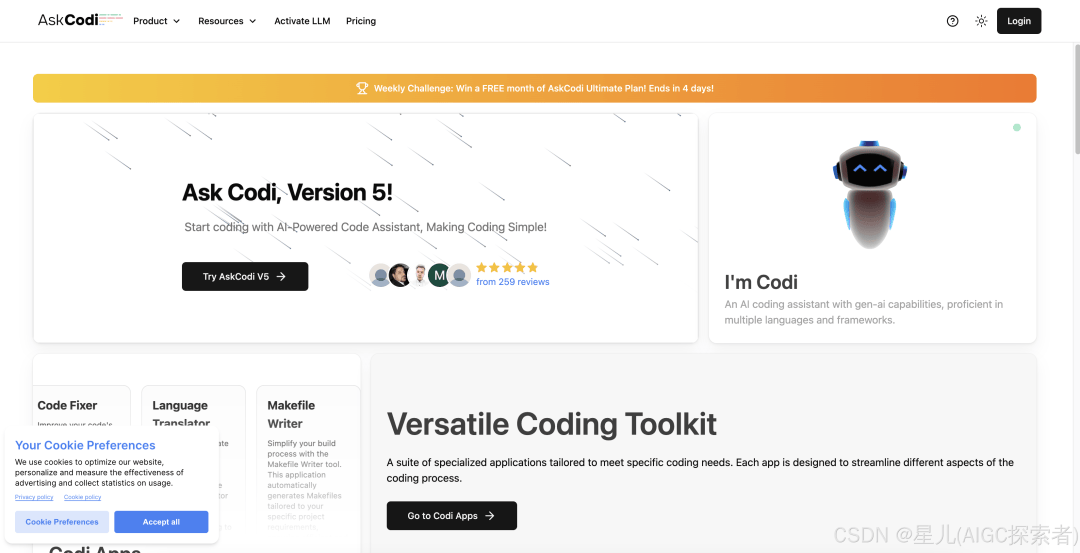Open the 'from 259 reviews' link
Viewport: 1080px width, 553px height.
(512, 282)
